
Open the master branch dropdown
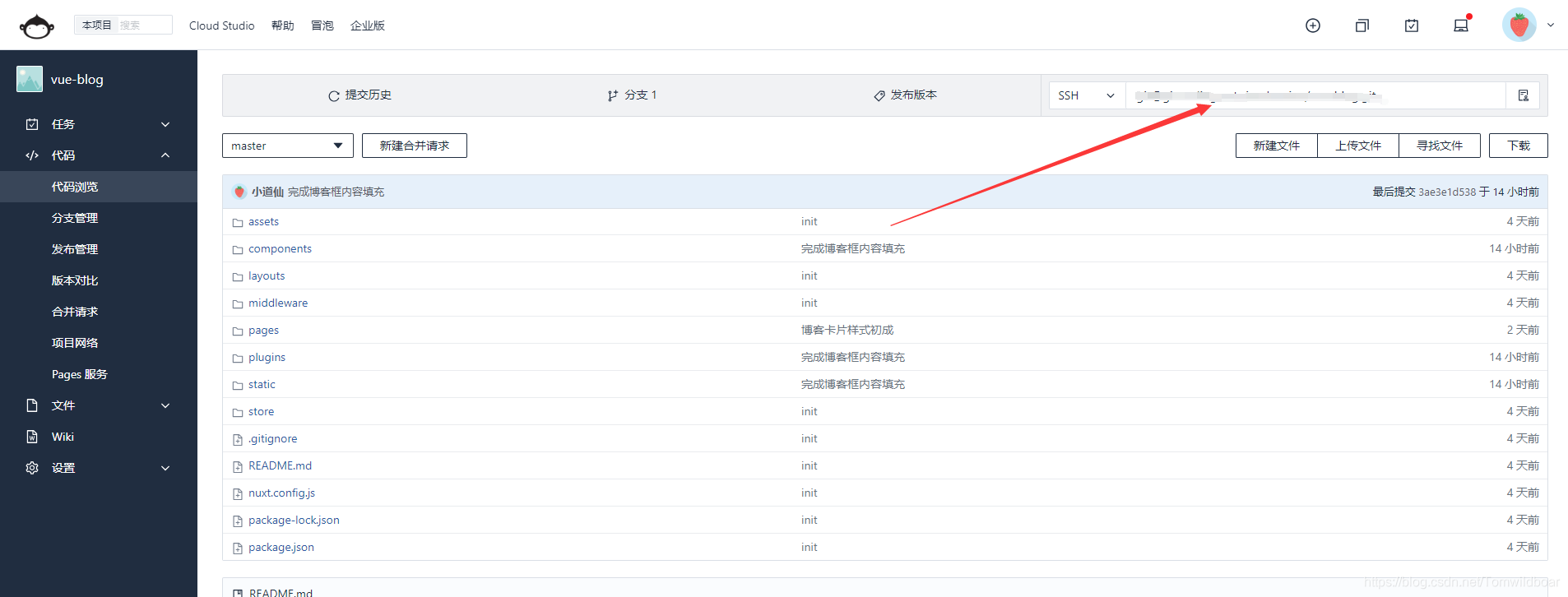coord(288,146)
